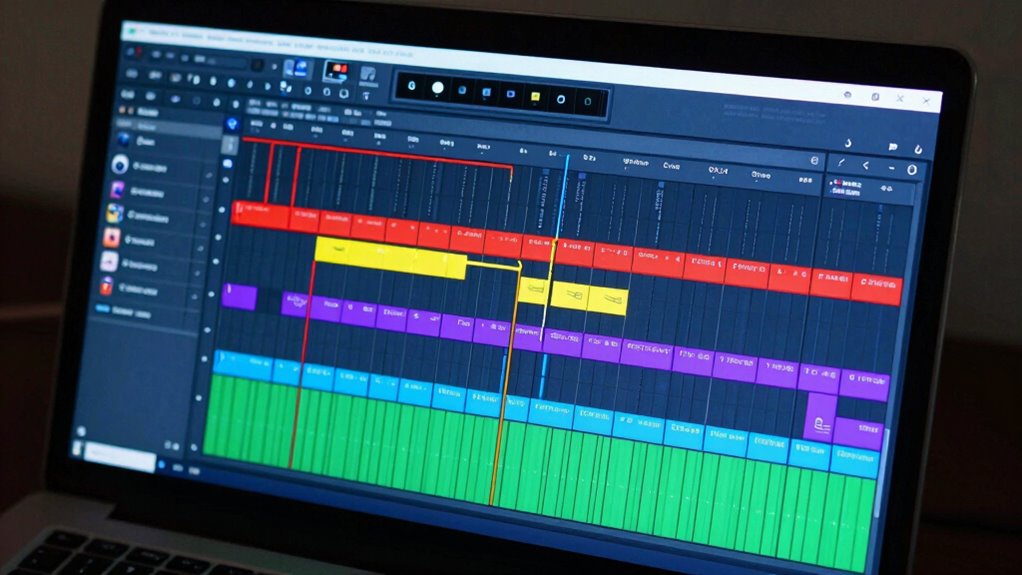This screenshot has width=1022, height=575.
Task: Collapse the right panel using the left chevron
Action: point(866,165)
